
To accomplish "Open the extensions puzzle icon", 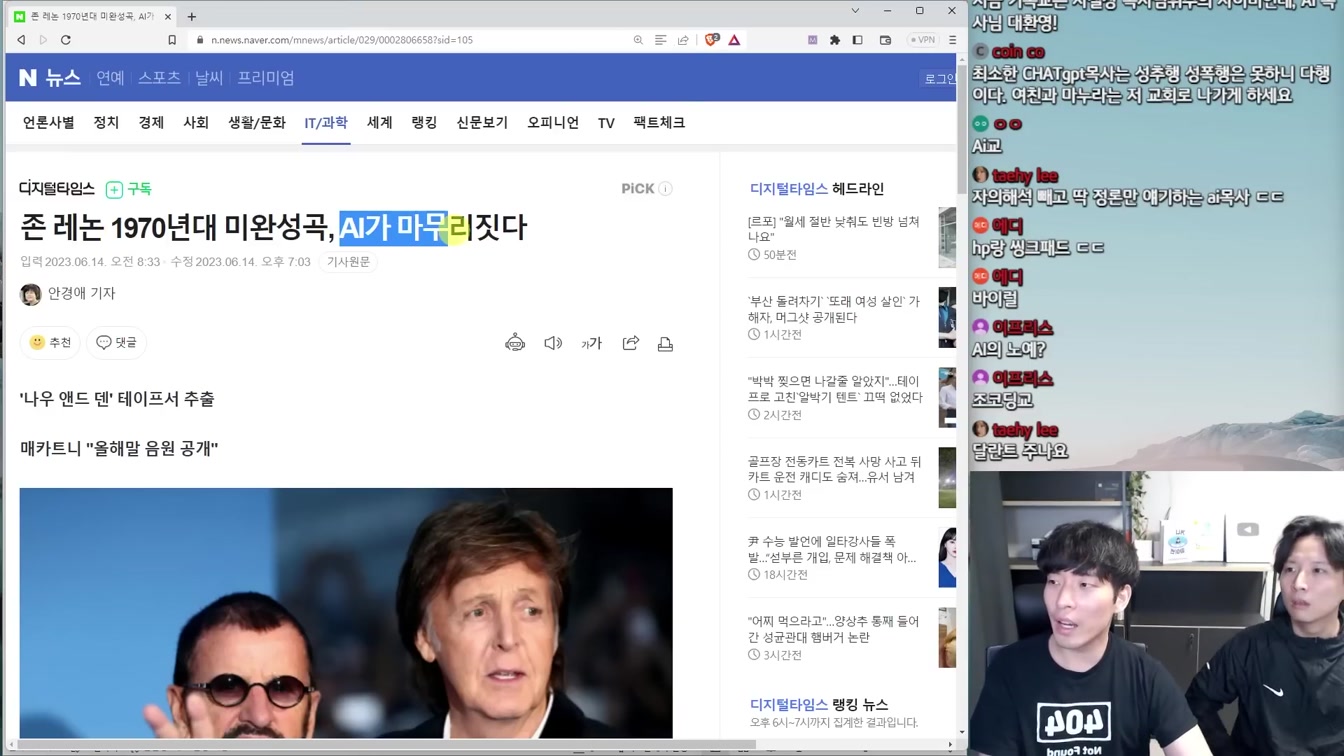I will [835, 40].
